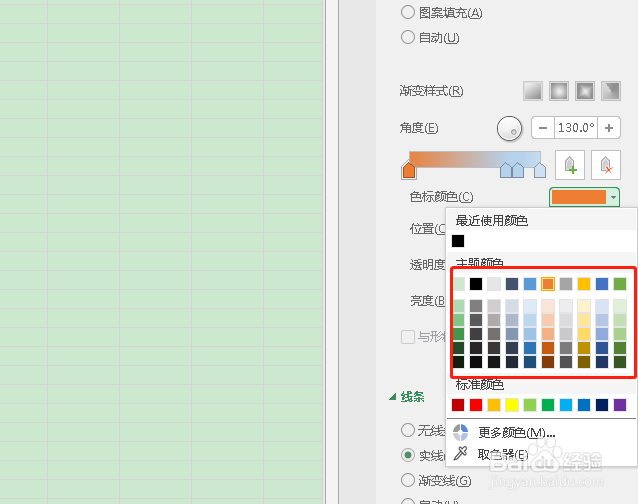Open the 色标颜色 color dropdown
Screen dimensions: 638x504
pos(584,197)
